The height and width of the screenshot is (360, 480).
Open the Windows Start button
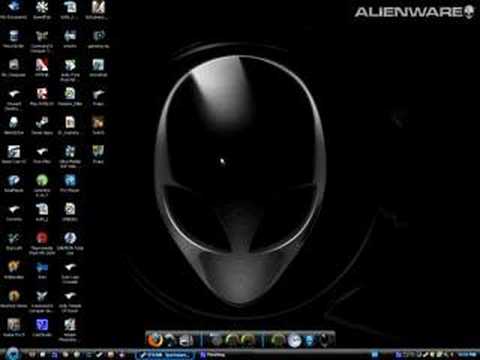tap(12, 354)
